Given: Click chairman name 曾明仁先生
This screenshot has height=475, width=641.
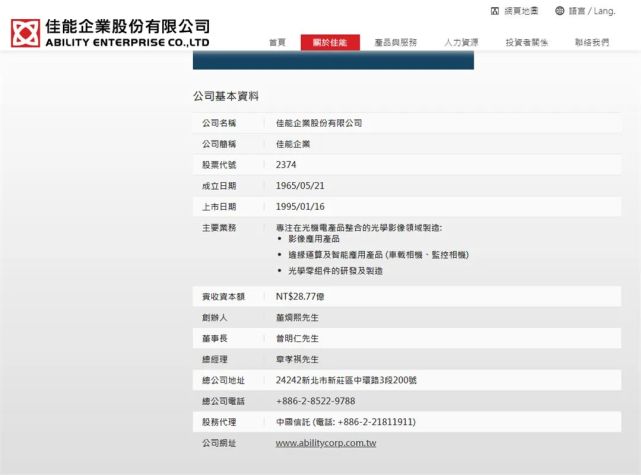Looking at the screenshot, I should (297, 338).
